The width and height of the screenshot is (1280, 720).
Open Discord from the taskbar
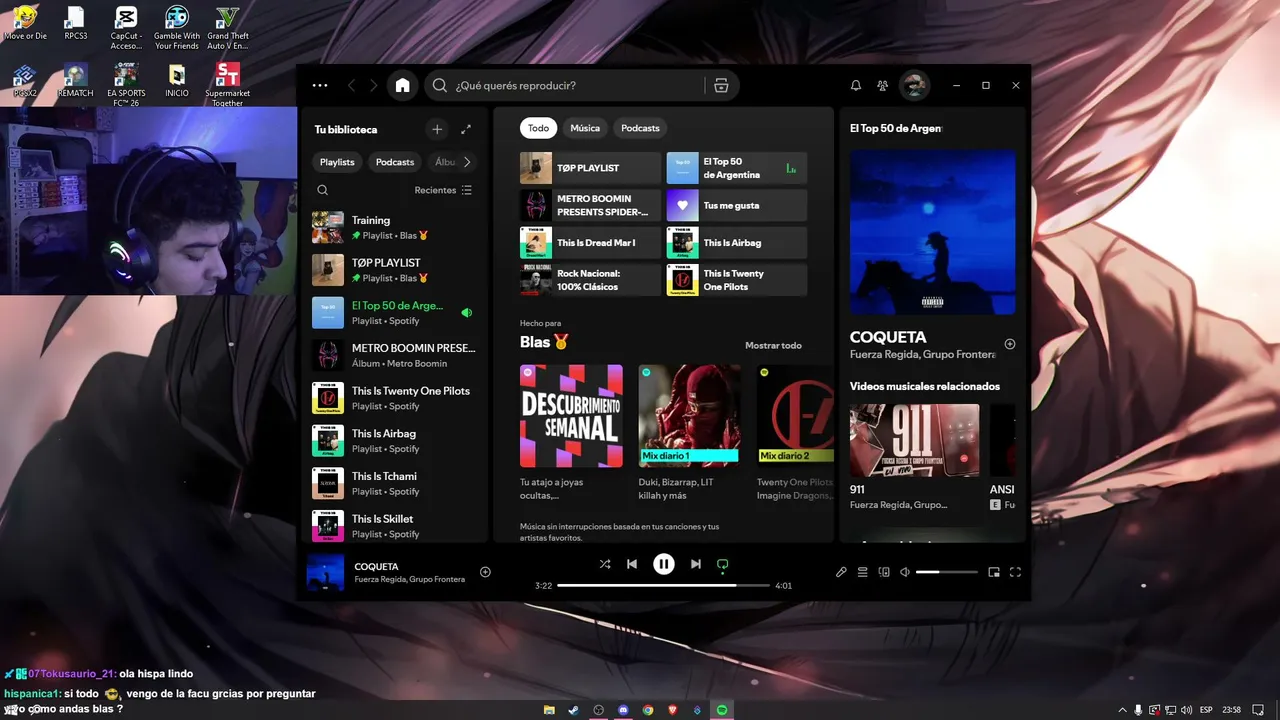623,710
